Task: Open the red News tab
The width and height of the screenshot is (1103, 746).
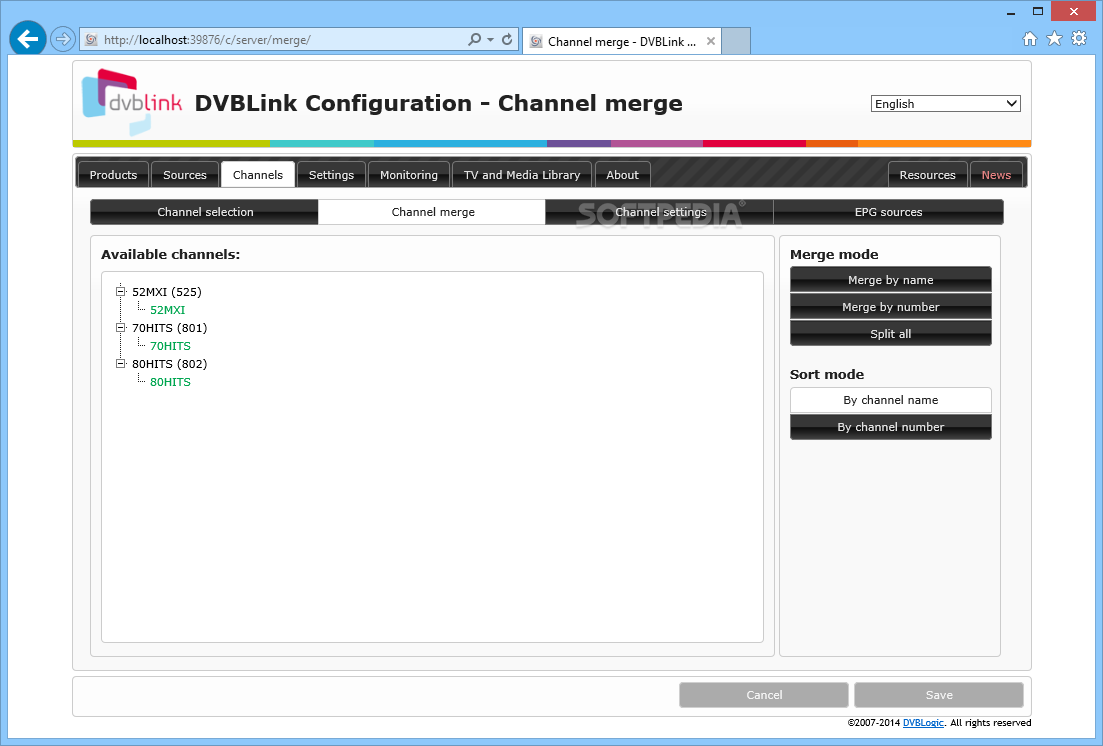Action: point(996,175)
